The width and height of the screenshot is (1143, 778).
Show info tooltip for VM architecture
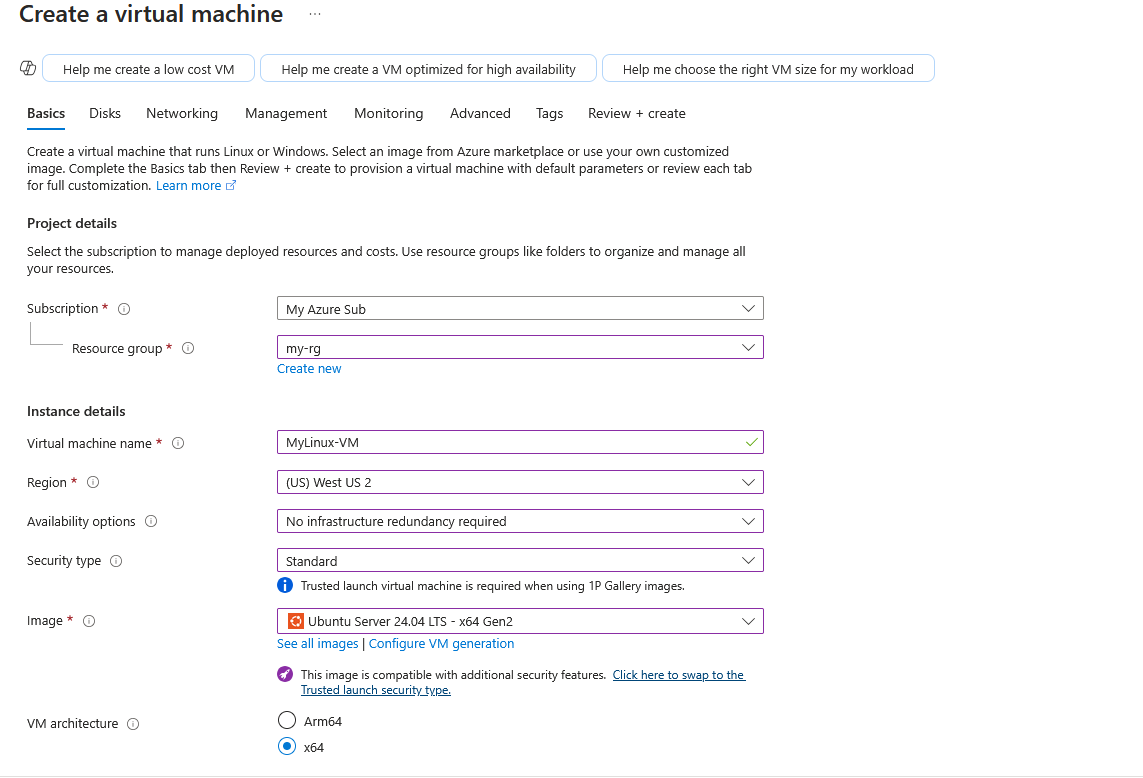coord(133,724)
